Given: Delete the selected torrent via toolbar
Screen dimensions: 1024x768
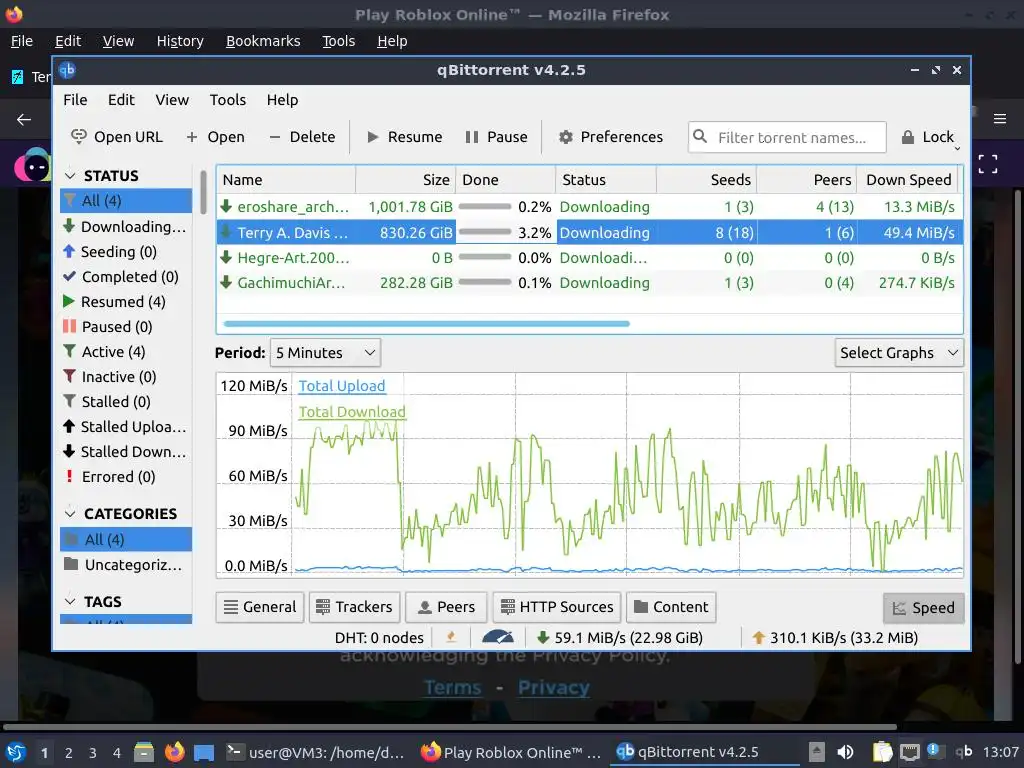Looking at the screenshot, I should [302, 137].
